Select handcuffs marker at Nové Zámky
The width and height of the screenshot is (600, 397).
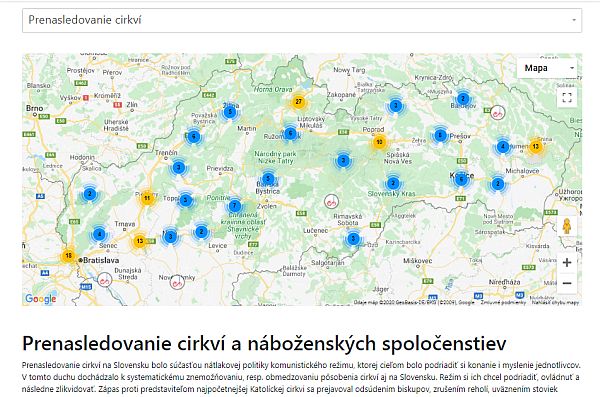point(177,283)
